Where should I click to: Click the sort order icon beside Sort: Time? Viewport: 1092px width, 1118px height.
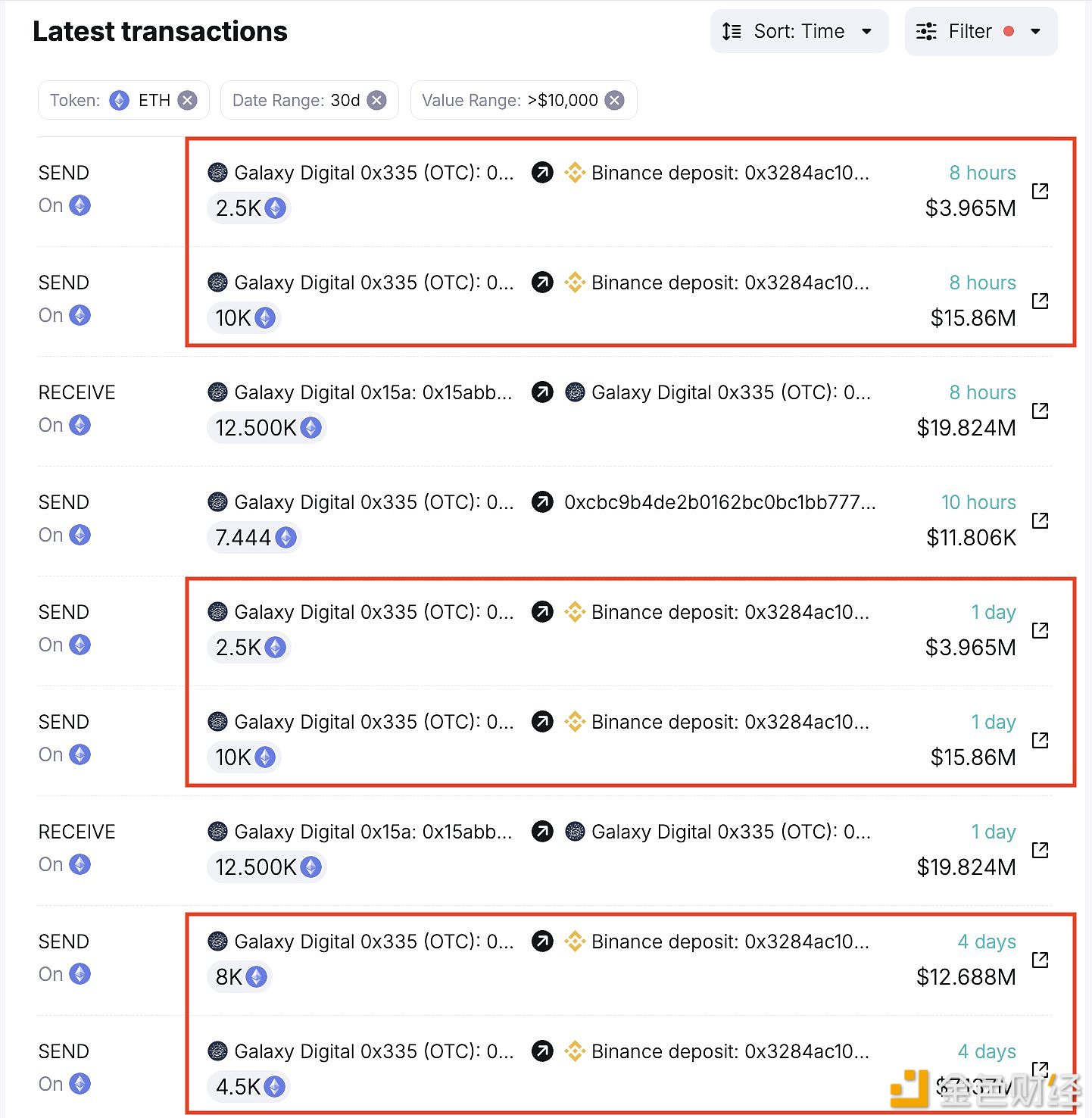(732, 31)
